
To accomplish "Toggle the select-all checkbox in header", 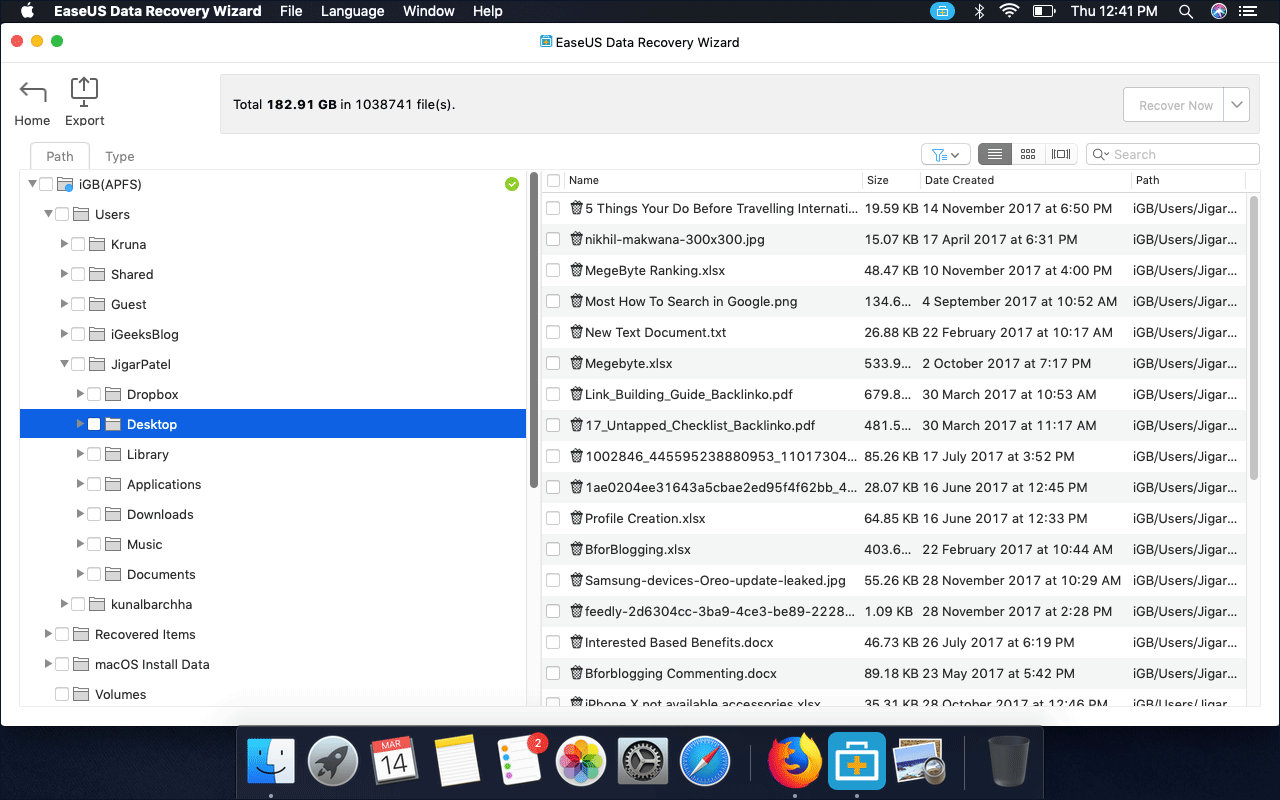I will coord(553,180).
